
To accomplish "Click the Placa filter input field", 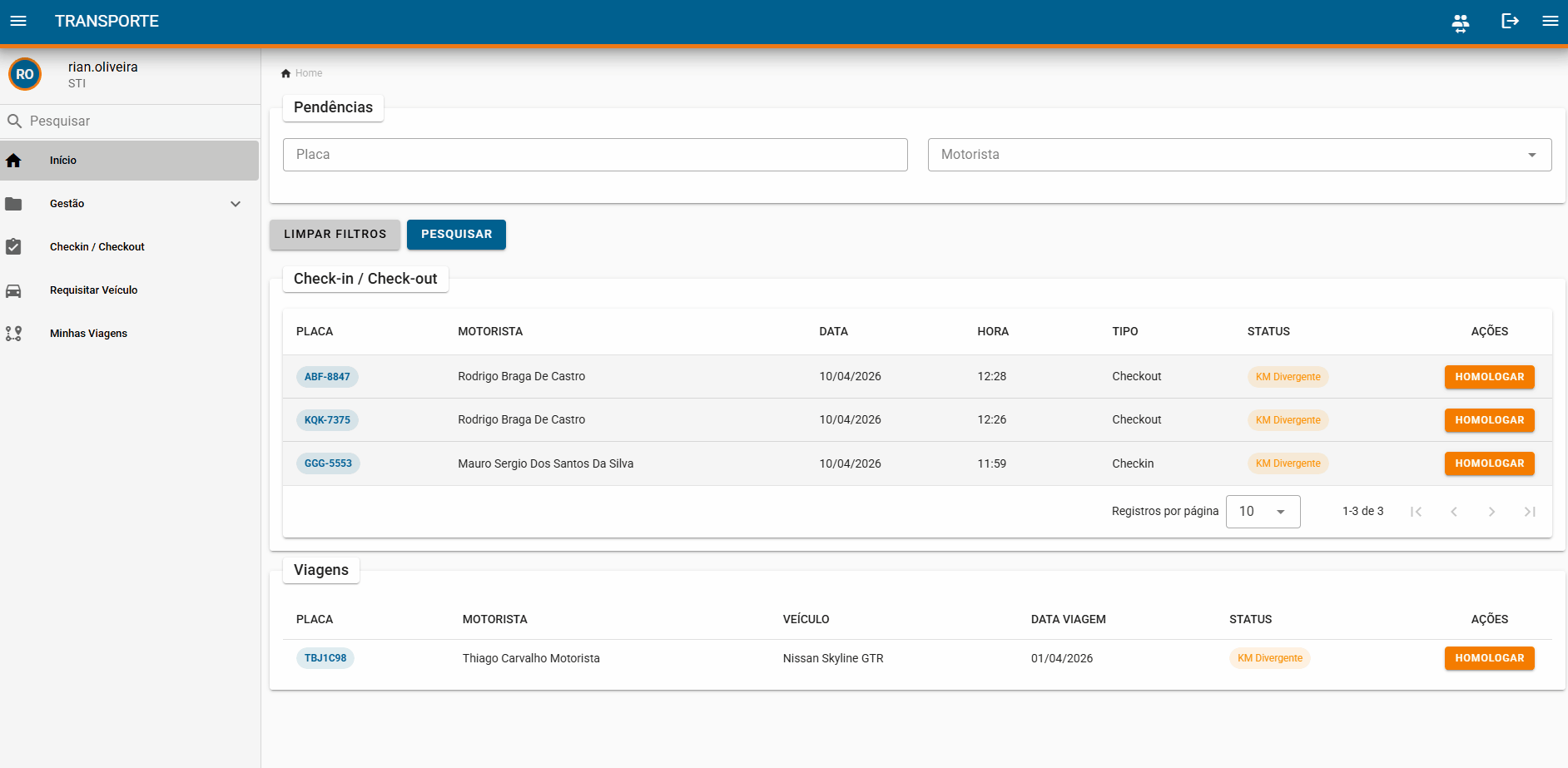I will (x=595, y=155).
